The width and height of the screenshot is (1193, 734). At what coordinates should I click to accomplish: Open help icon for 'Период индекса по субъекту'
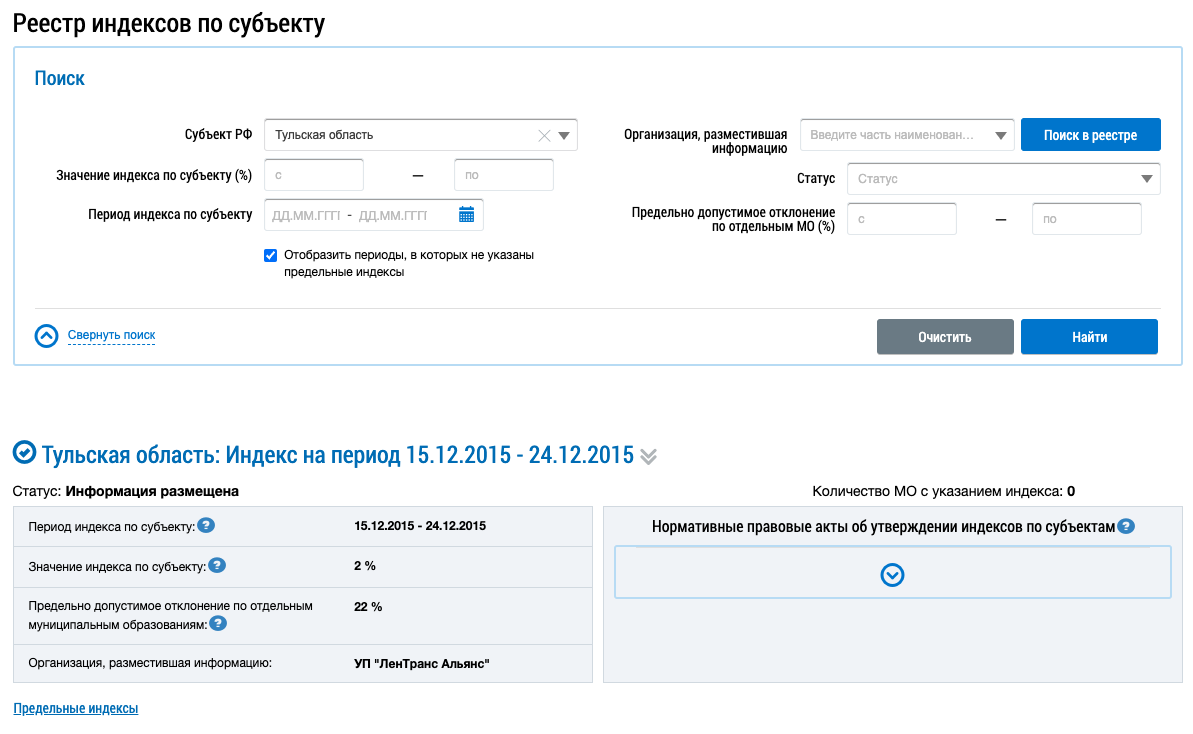click(206, 526)
